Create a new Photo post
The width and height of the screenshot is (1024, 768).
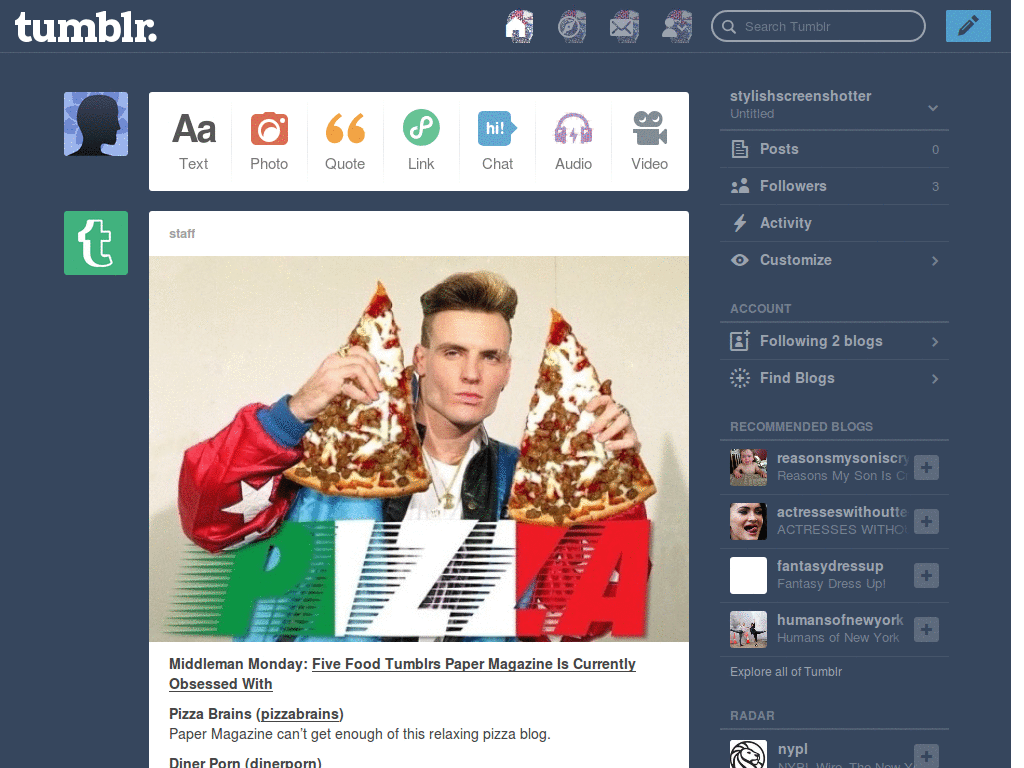pyautogui.click(x=269, y=142)
